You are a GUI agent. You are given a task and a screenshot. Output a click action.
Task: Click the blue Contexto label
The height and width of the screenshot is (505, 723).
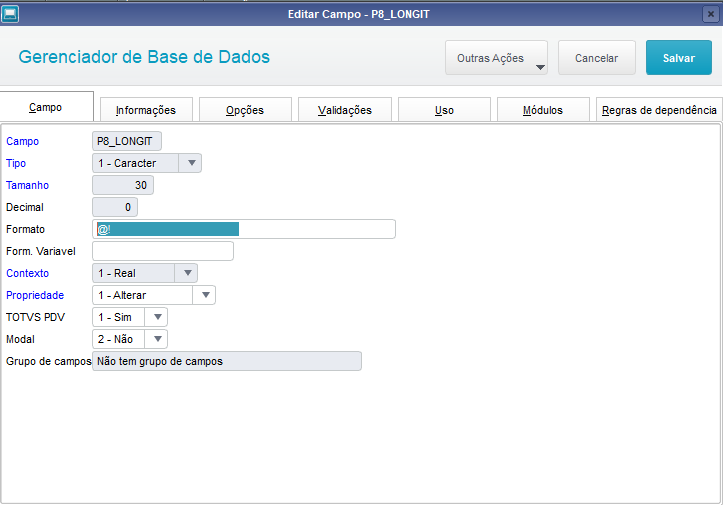[27, 273]
